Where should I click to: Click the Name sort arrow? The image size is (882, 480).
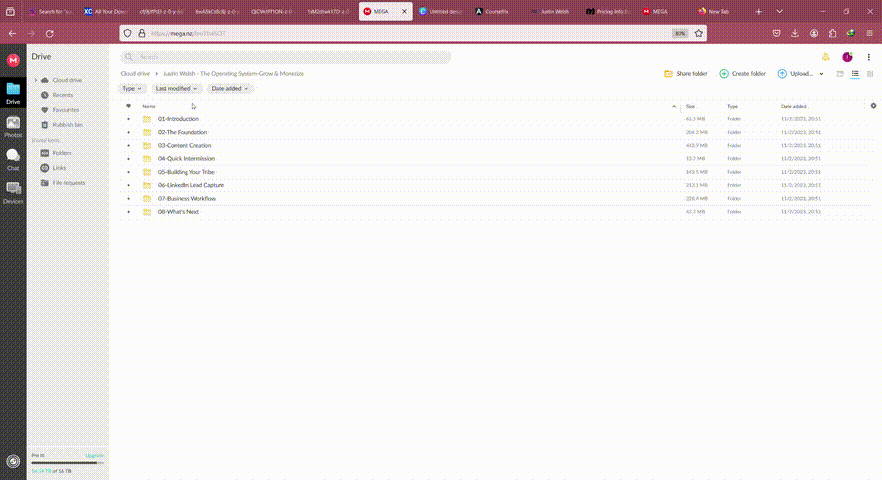tap(674, 106)
